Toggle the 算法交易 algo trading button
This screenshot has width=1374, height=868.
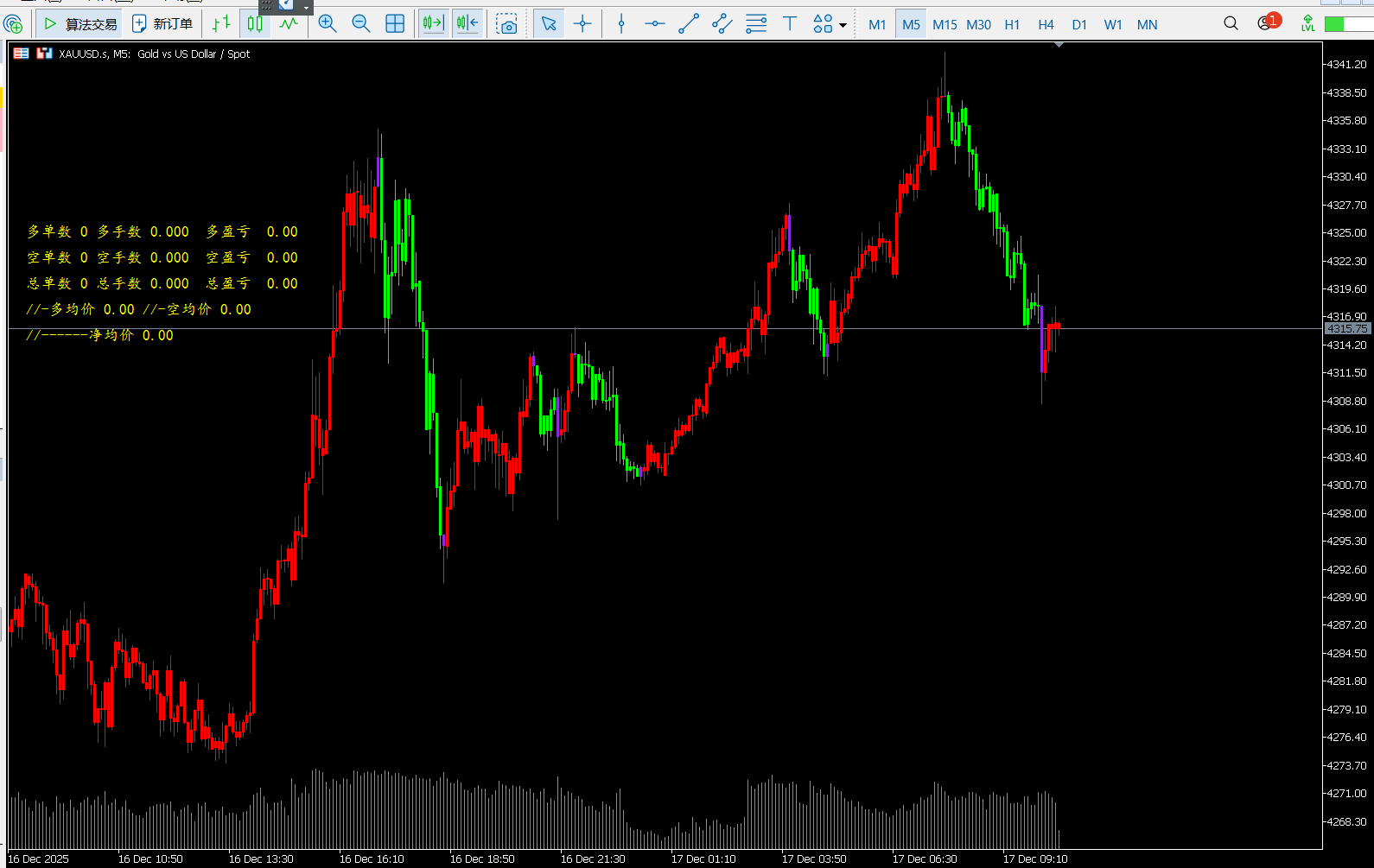tap(80, 24)
